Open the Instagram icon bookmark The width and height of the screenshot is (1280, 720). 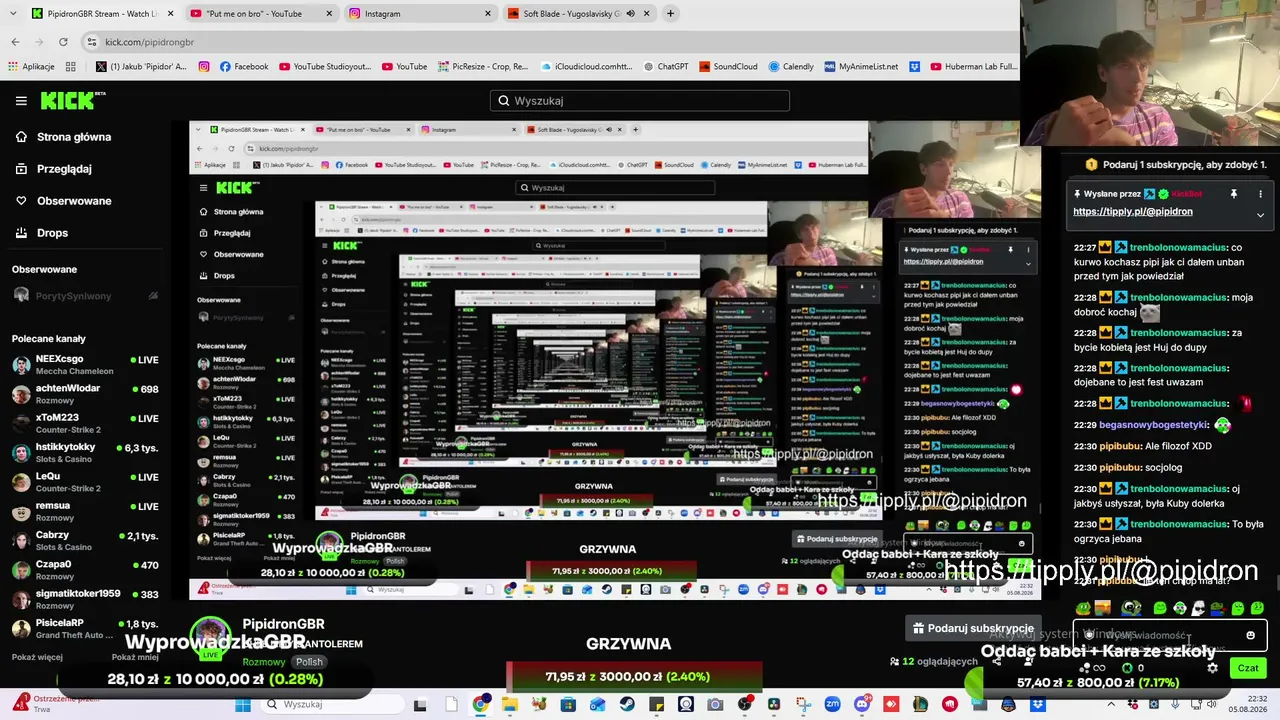click(204, 67)
